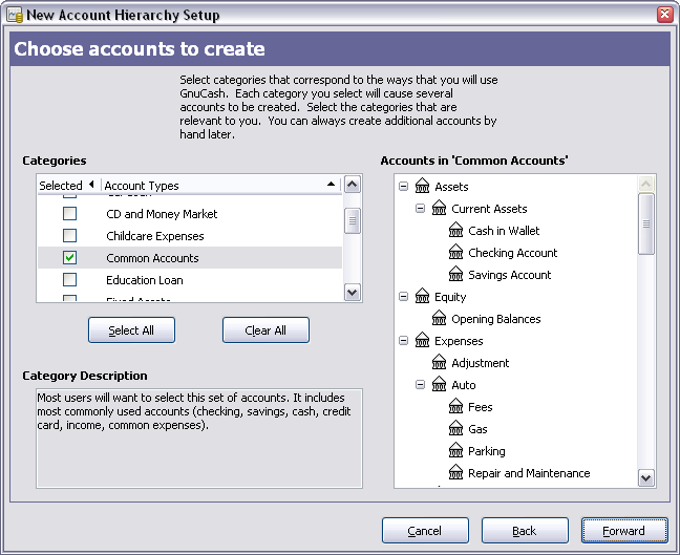Image resolution: width=680 pixels, height=555 pixels.
Task: Click the accounts tree scrollbar thumb
Action: click(646, 224)
